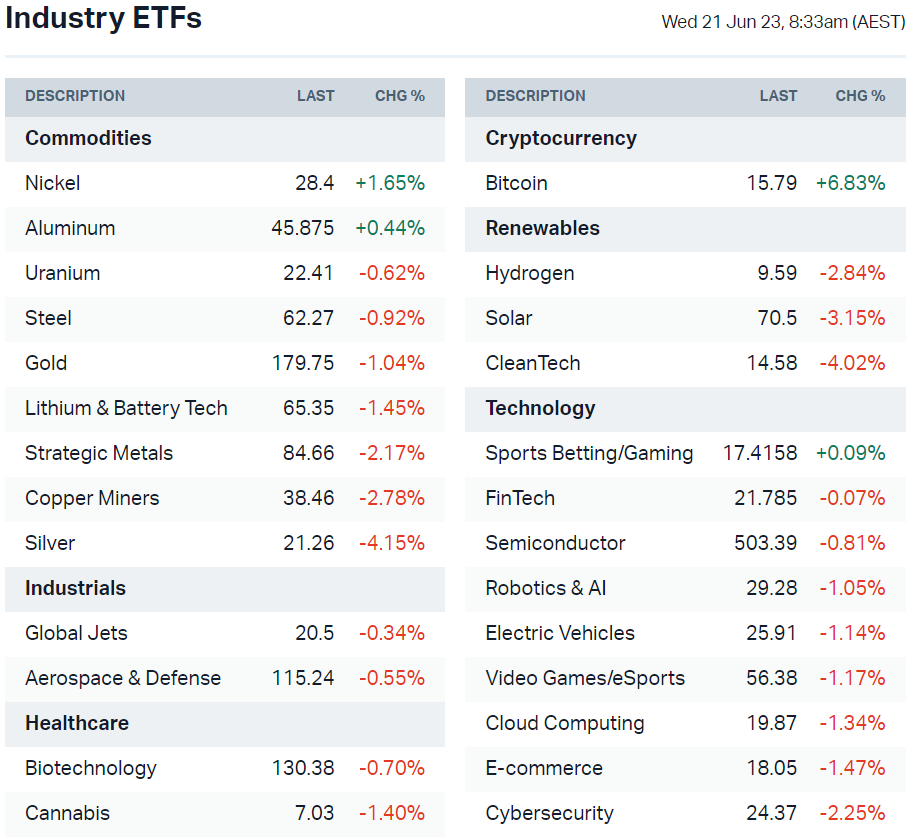This screenshot has width=913, height=839.
Task: Sort right table by LAST header
Action: pos(778,96)
